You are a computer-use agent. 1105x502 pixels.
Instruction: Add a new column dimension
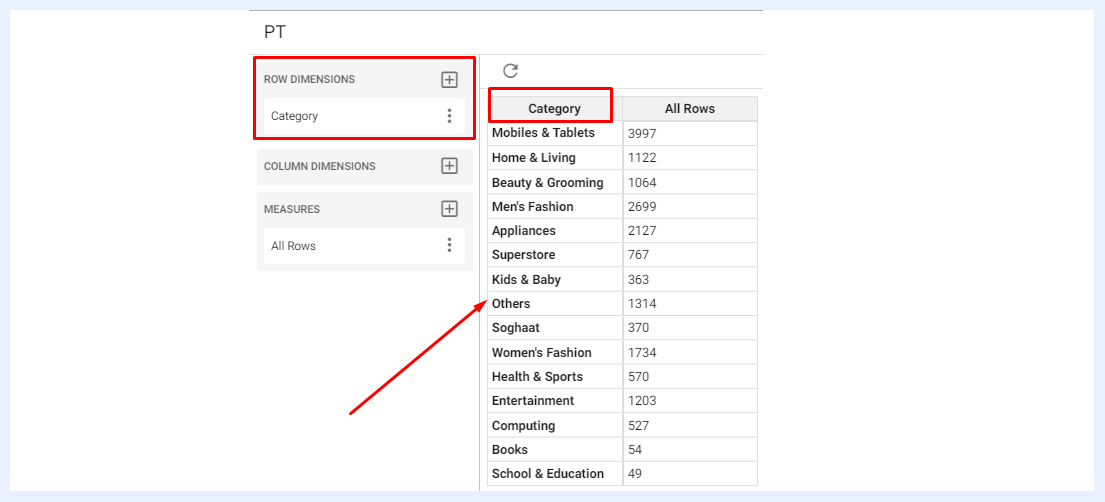pyautogui.click(x=449, y=166)
